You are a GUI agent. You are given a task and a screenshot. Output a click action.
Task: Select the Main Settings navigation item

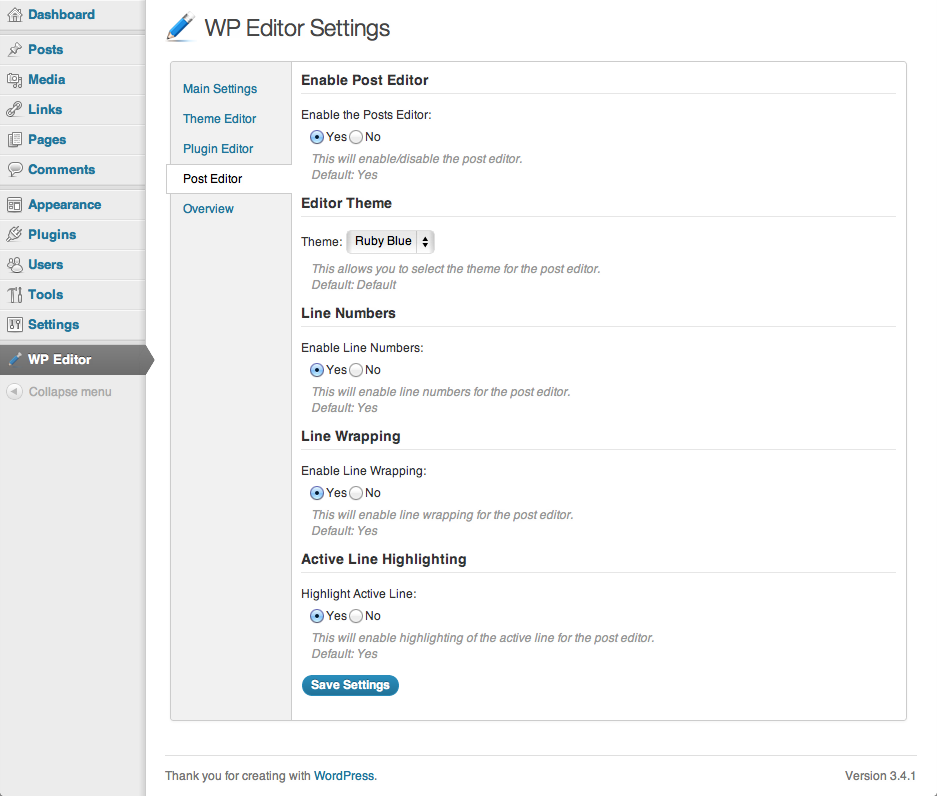[x=219, y=88]
